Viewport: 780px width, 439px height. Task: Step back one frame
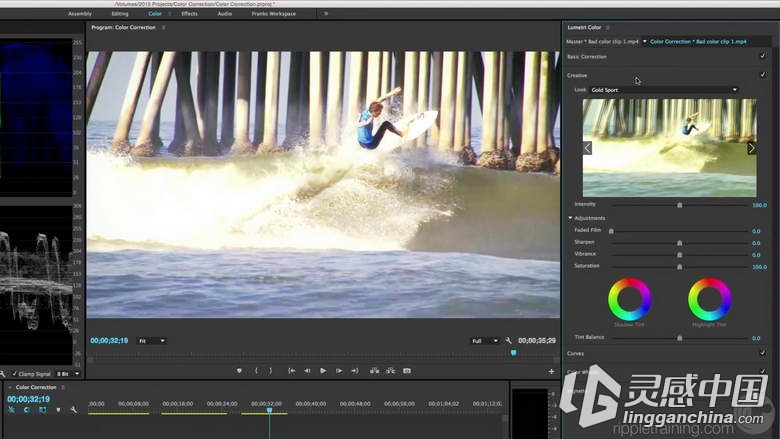click(307, 371)
